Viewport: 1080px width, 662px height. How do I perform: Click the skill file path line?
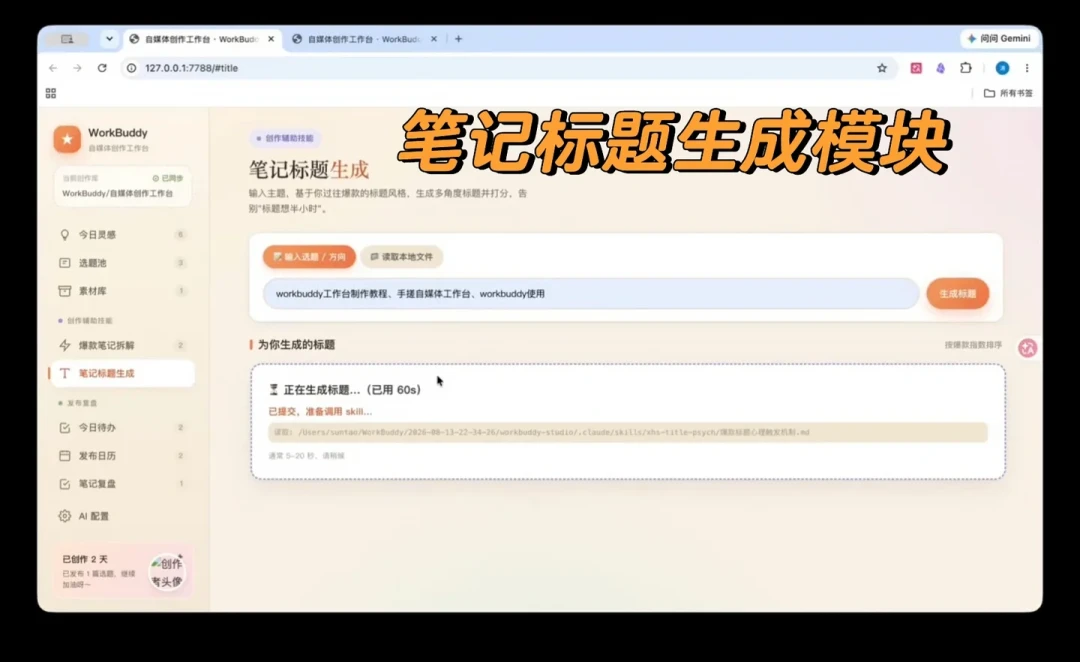[627, 433]
